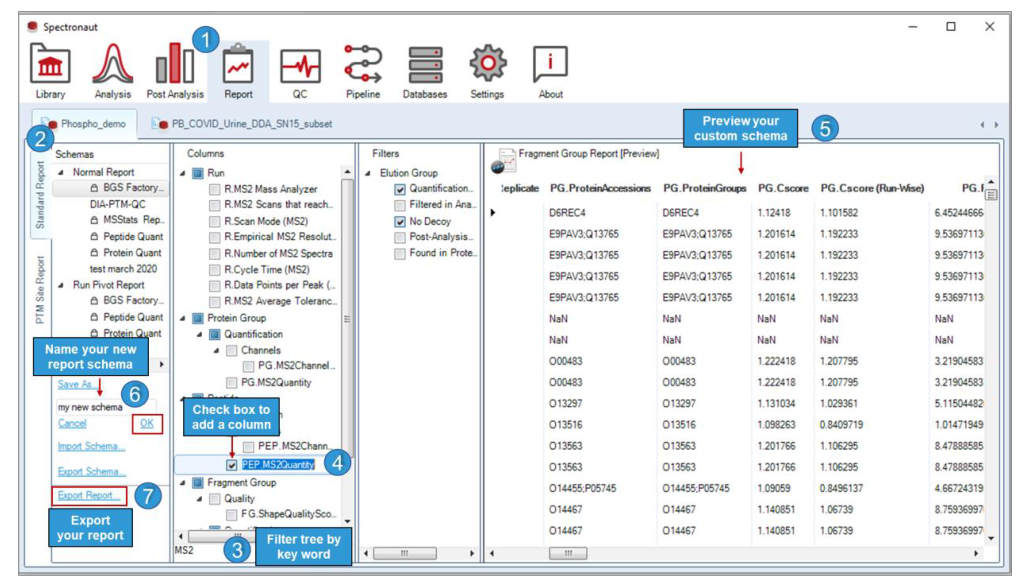Click the lock icon next to Protein Quant schema

pyautogui.click(x=94, y=253)
